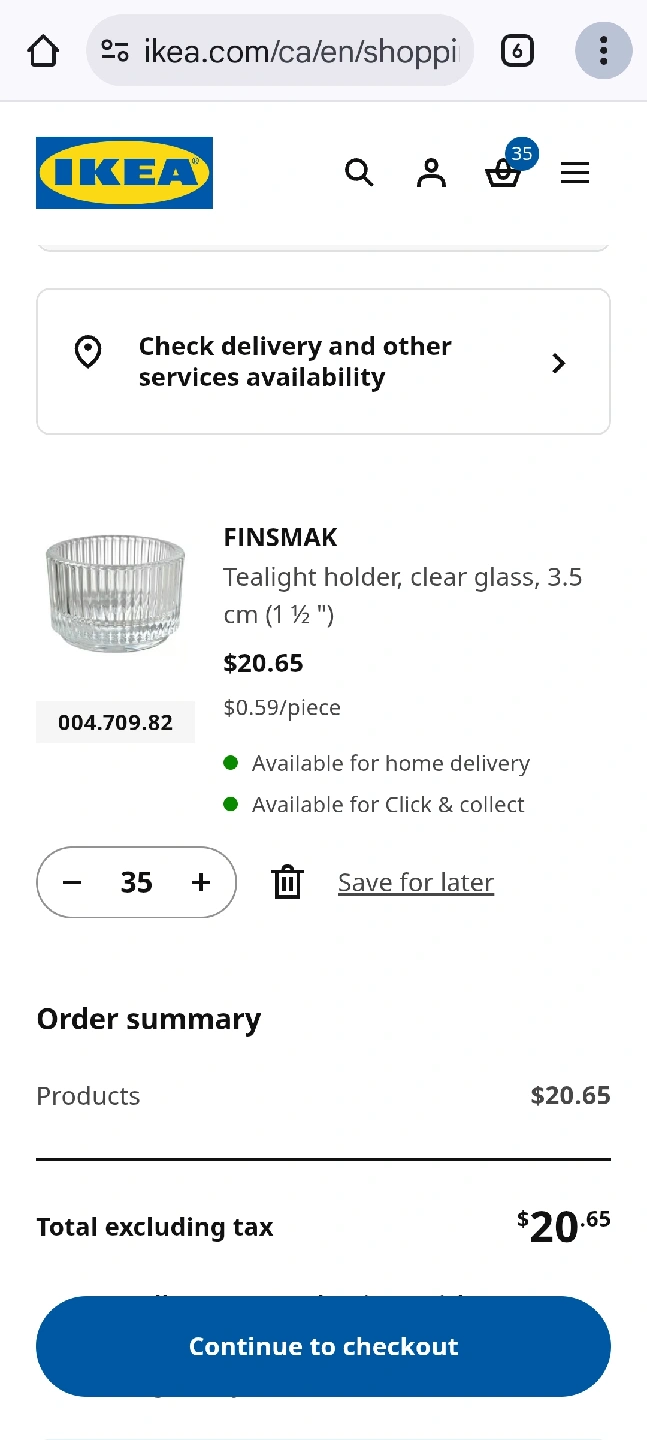This screenshot has width=647, height=1440.
Task: Open the shopping bag with 35 items
Action: click(x=503, y=174)
